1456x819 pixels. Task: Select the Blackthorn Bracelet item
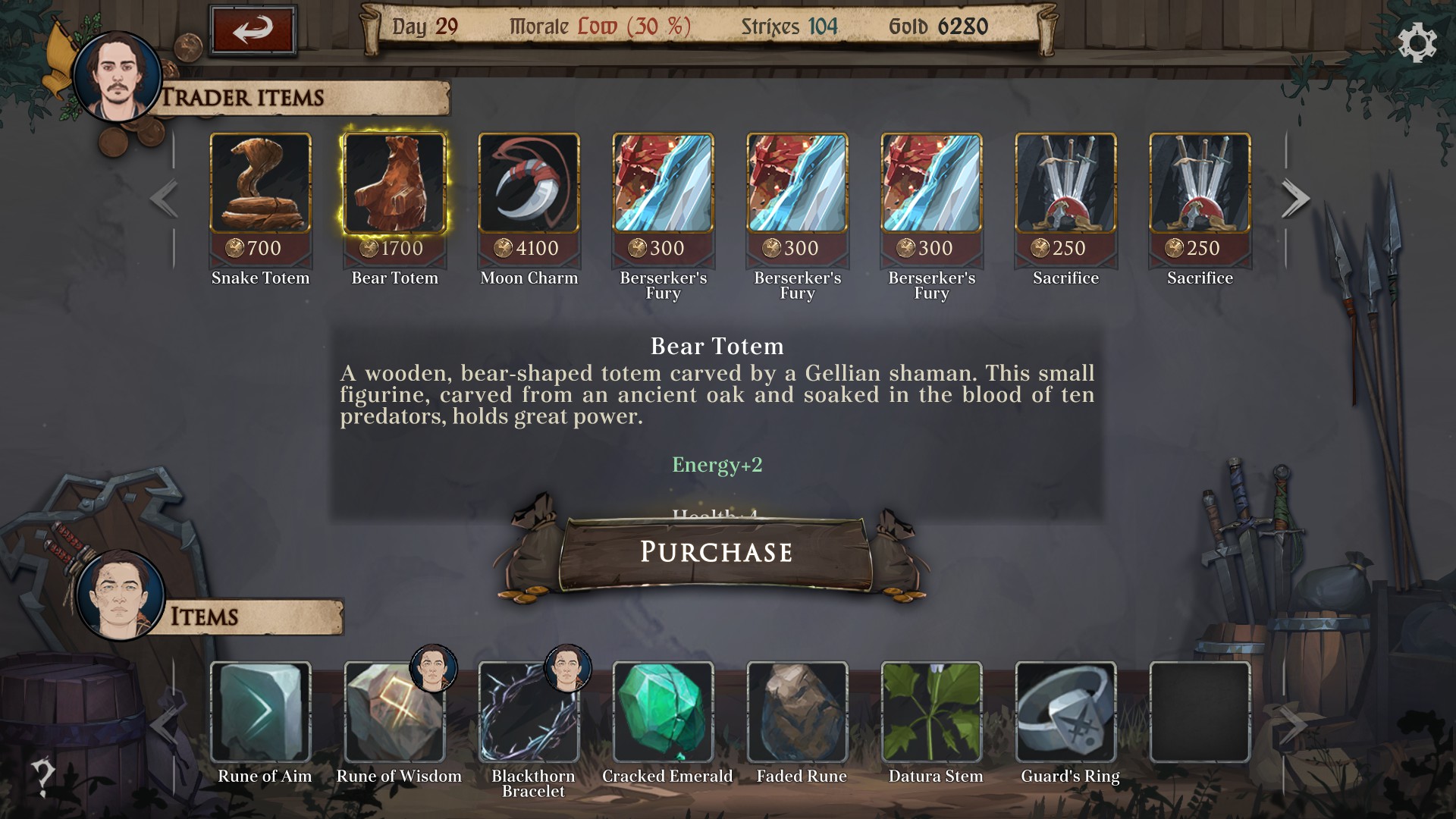point(529,712)
